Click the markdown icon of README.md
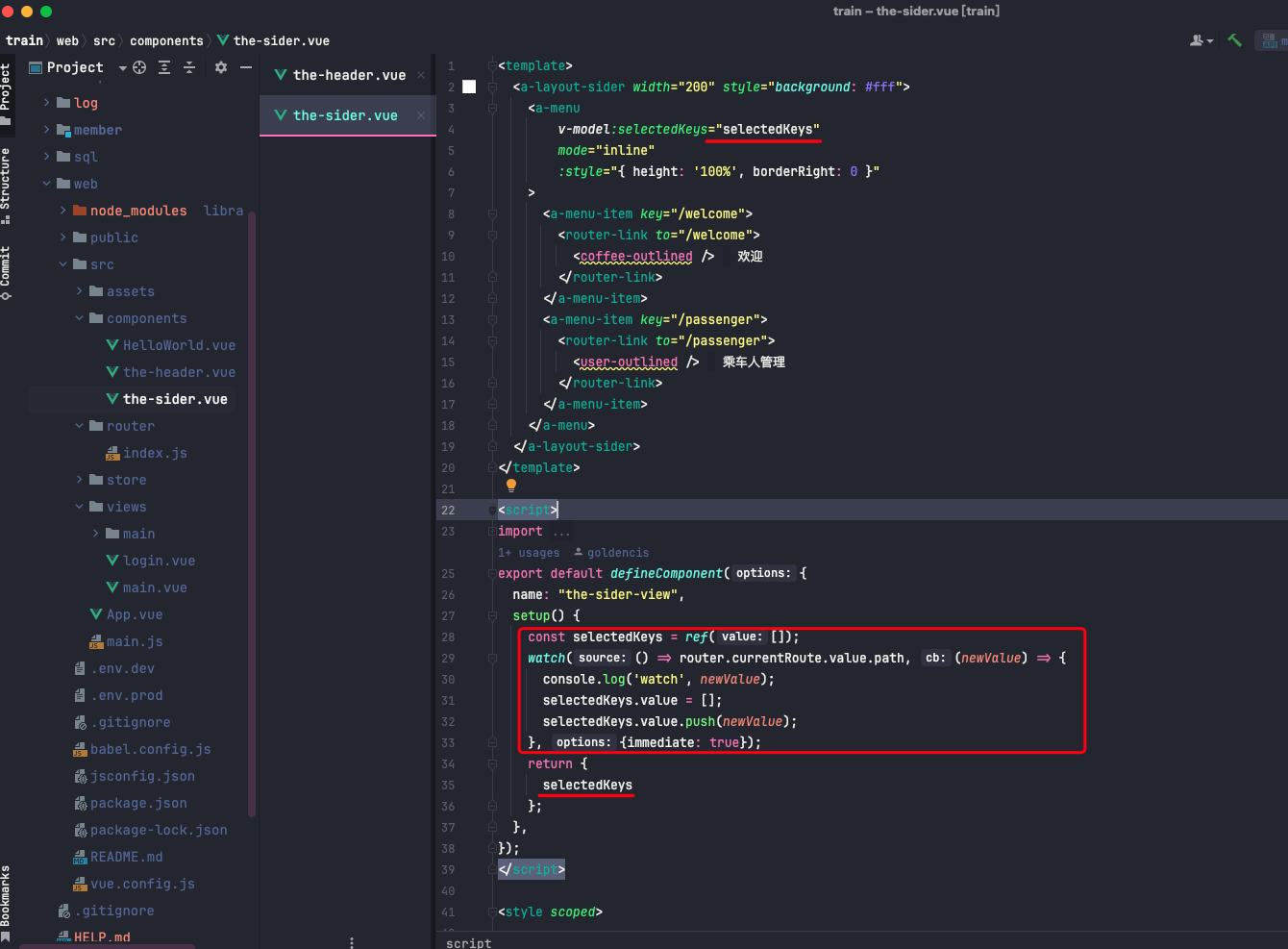The width and height of the screenshot is (1288, 949). click(81, 857)
